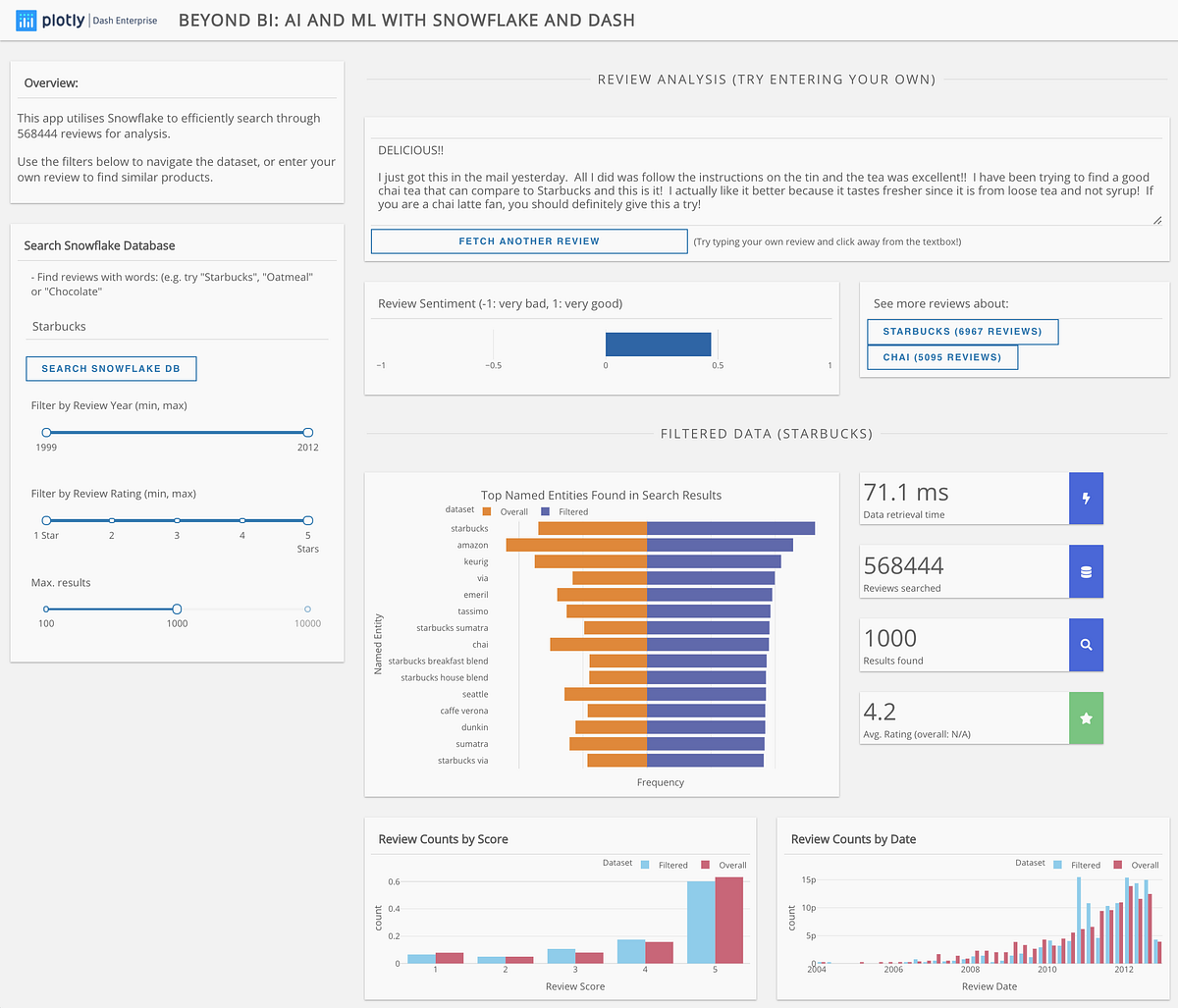Click the 5 Stars rating slider handle
Viewport: 1178px width, 1008px height.
coord(307,521)
